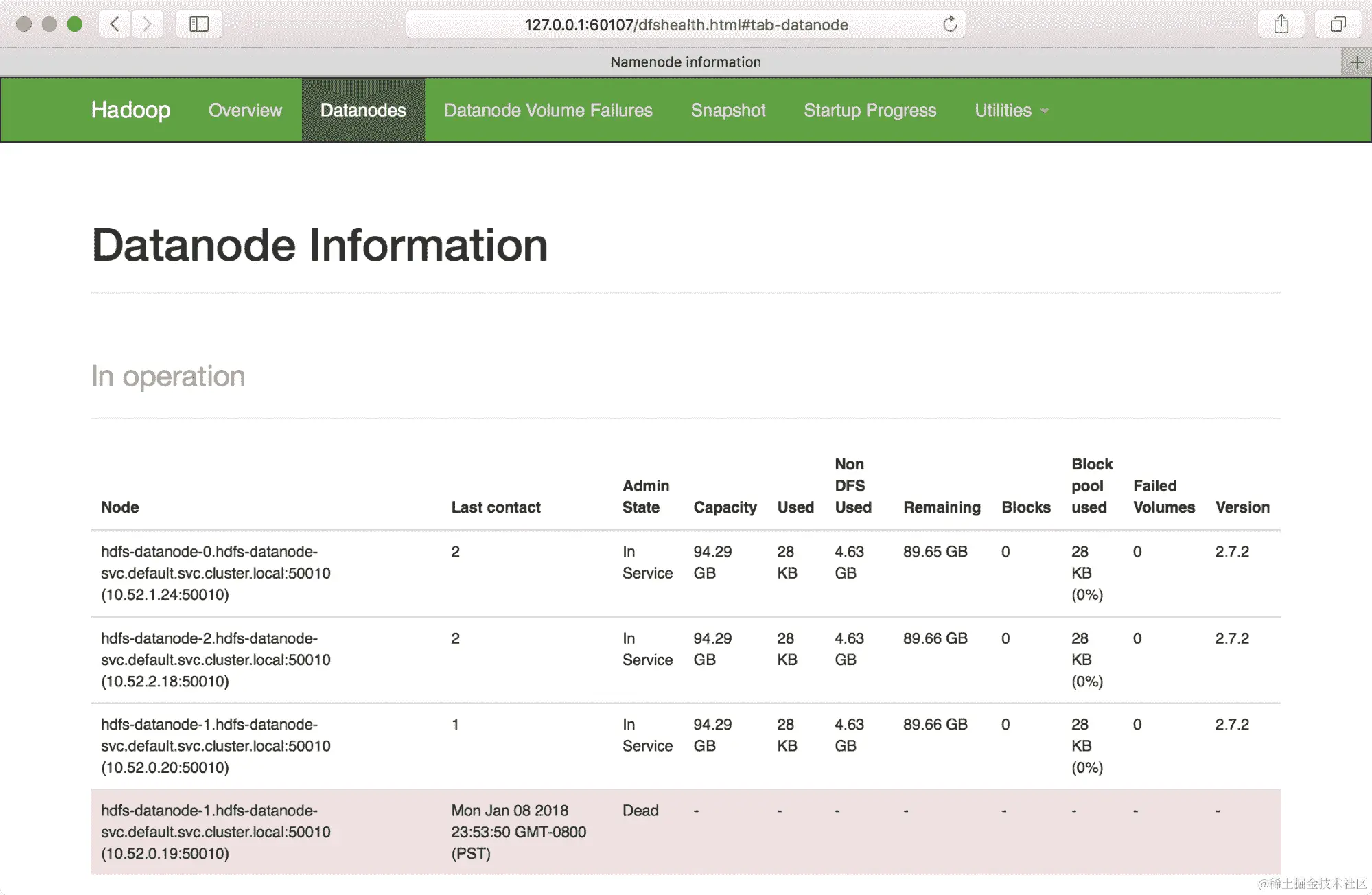Screen dimensions: 1372x895
Task: Open the Share icon in the toolbar
Action: tap(1281, 24)
